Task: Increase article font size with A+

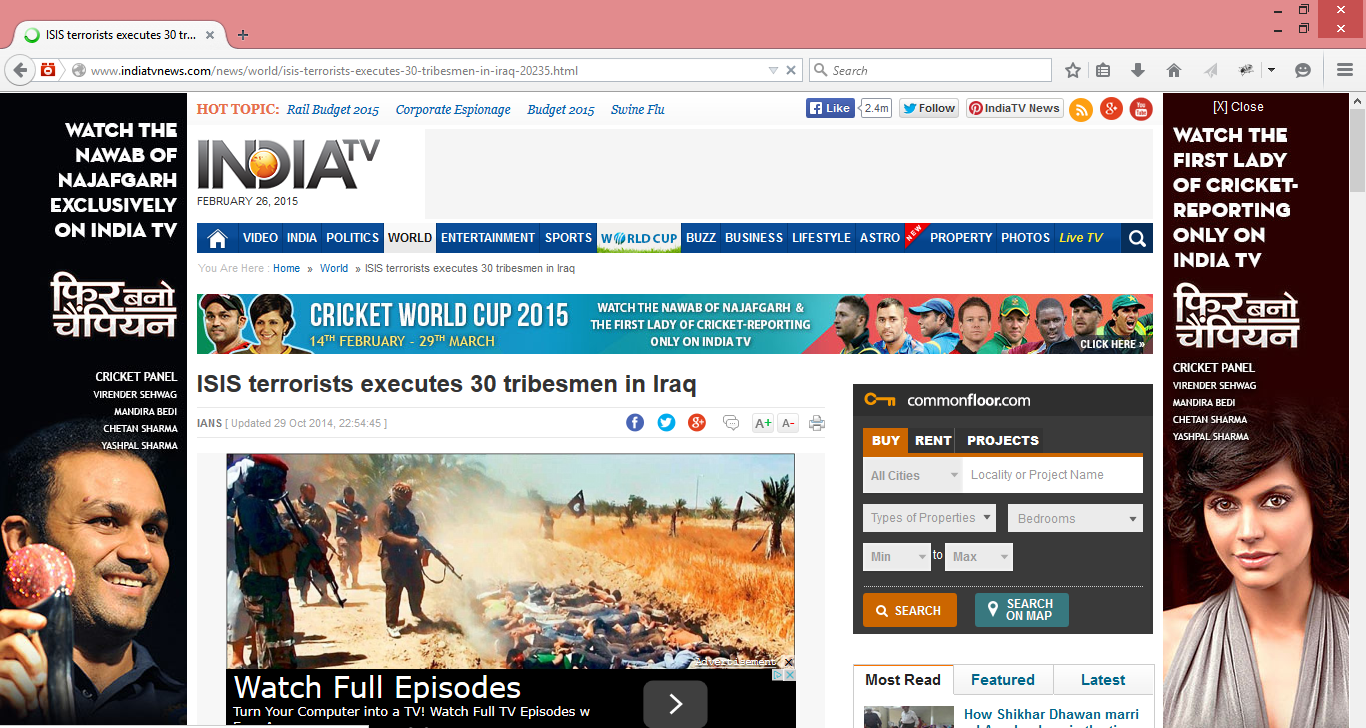Action: [762, 423]
